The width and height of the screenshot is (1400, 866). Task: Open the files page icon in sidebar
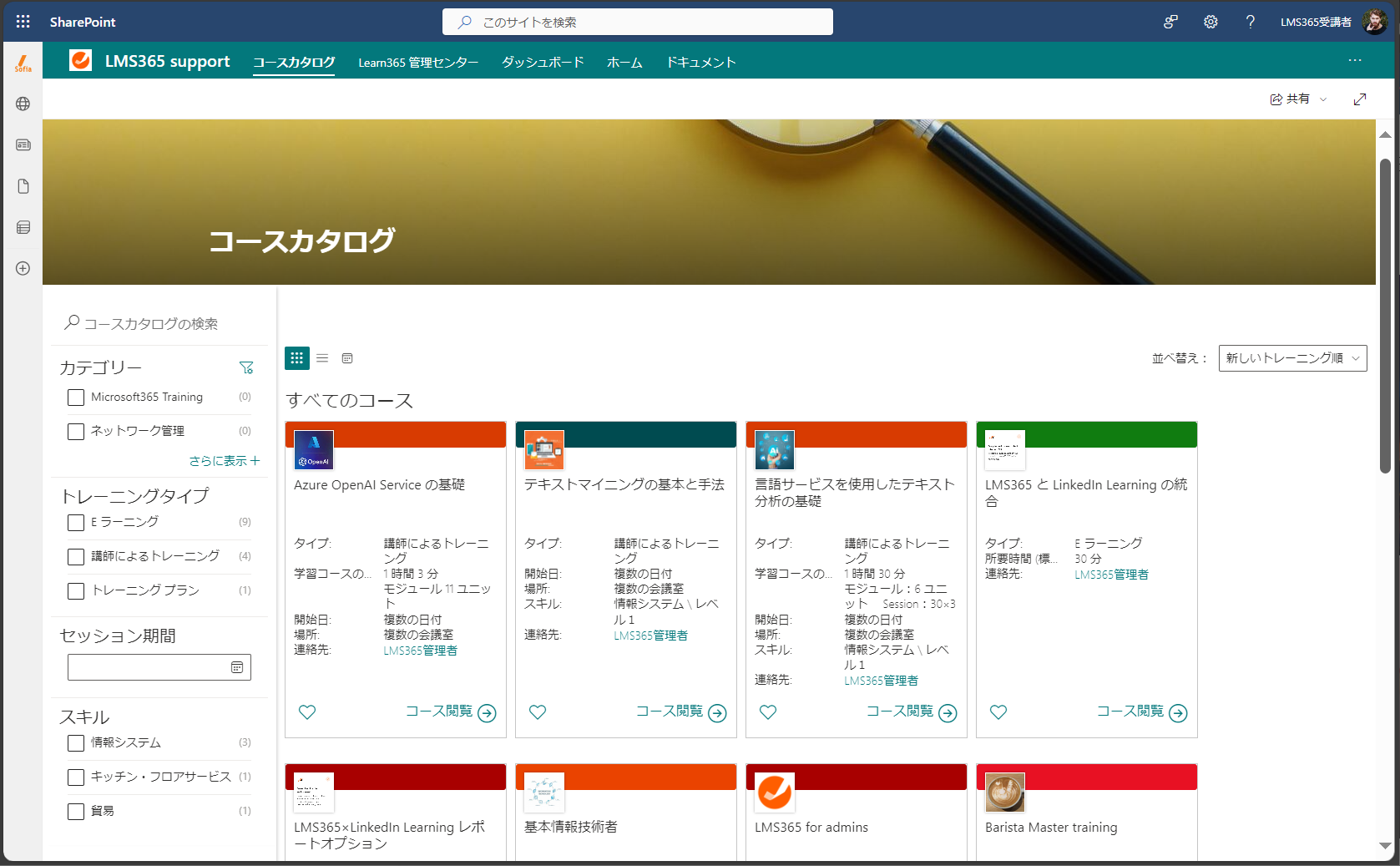(23, 186)
